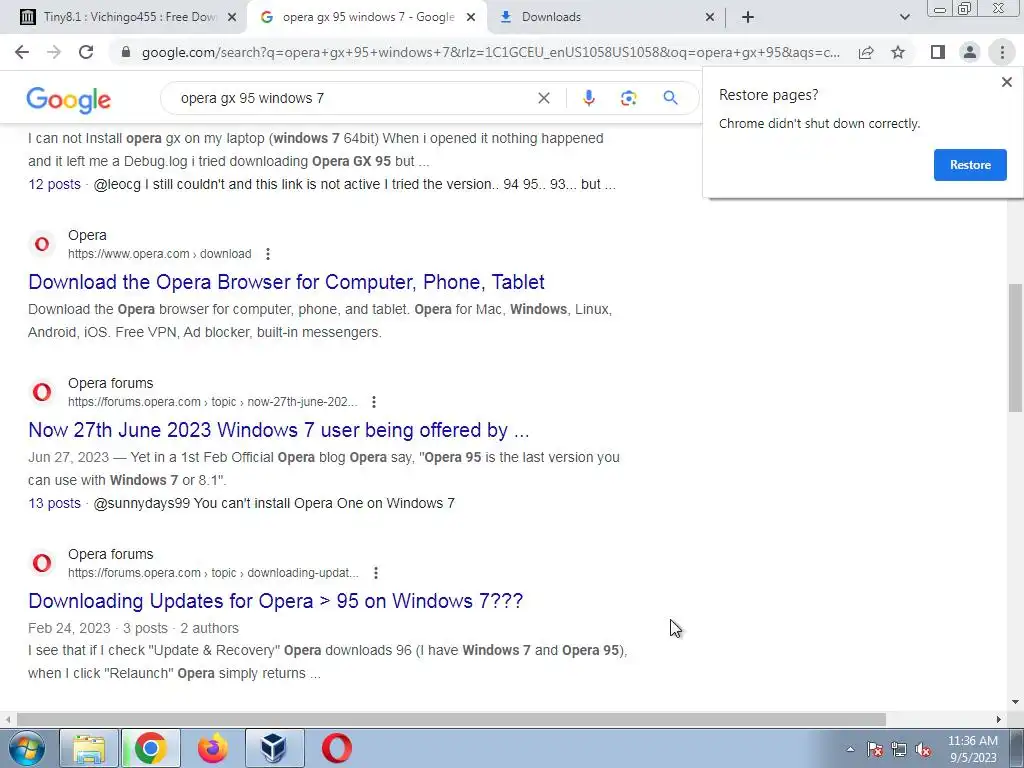Open network status tray icon
Image resolution: width=1024 pixels, height=768 pixels.
(899, 750)
